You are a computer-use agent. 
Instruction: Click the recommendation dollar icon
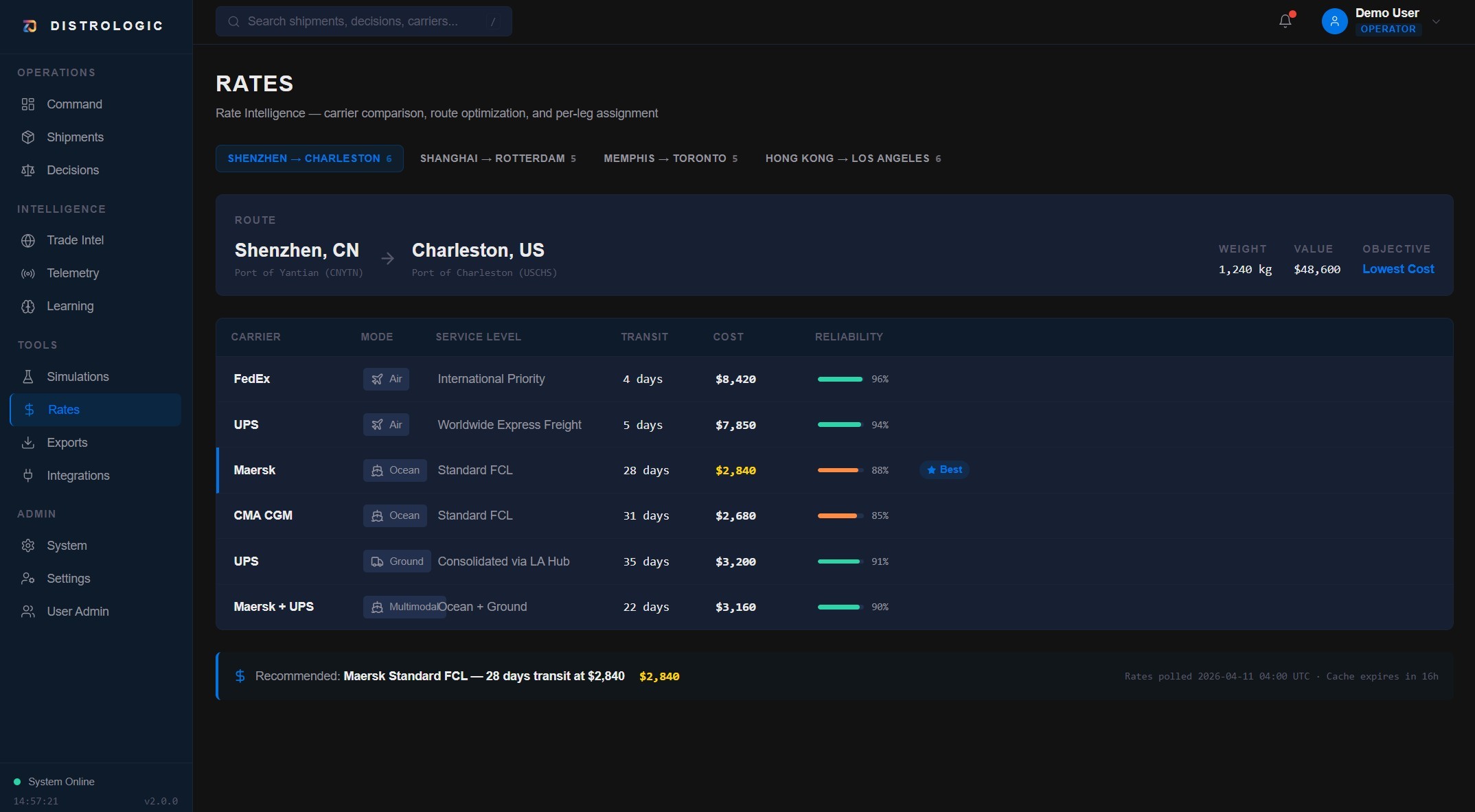pos(240,676)
